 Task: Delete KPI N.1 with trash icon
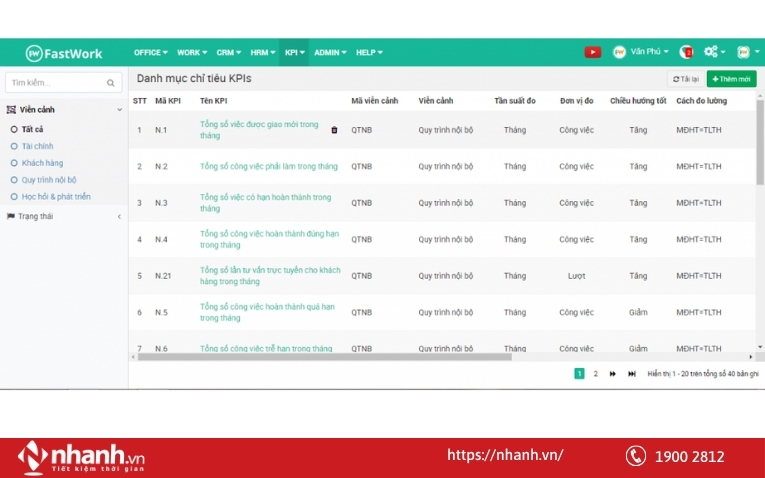[334, 130]
